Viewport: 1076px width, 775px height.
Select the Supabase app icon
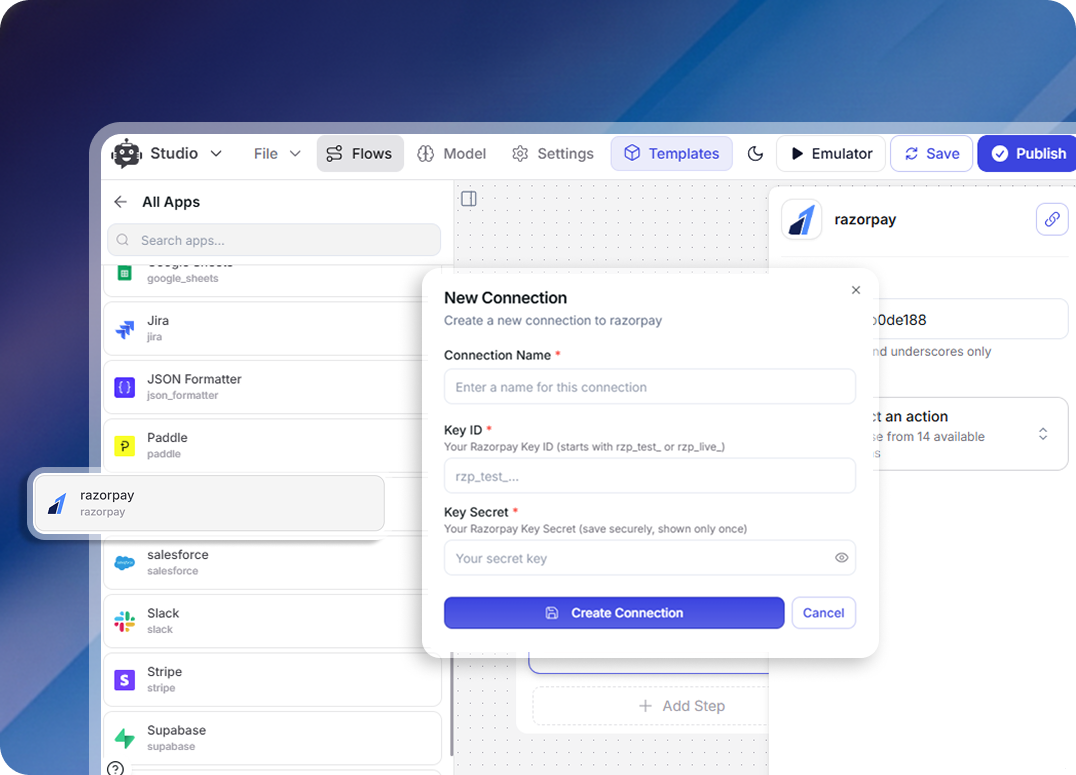click(x=123, y=737)
